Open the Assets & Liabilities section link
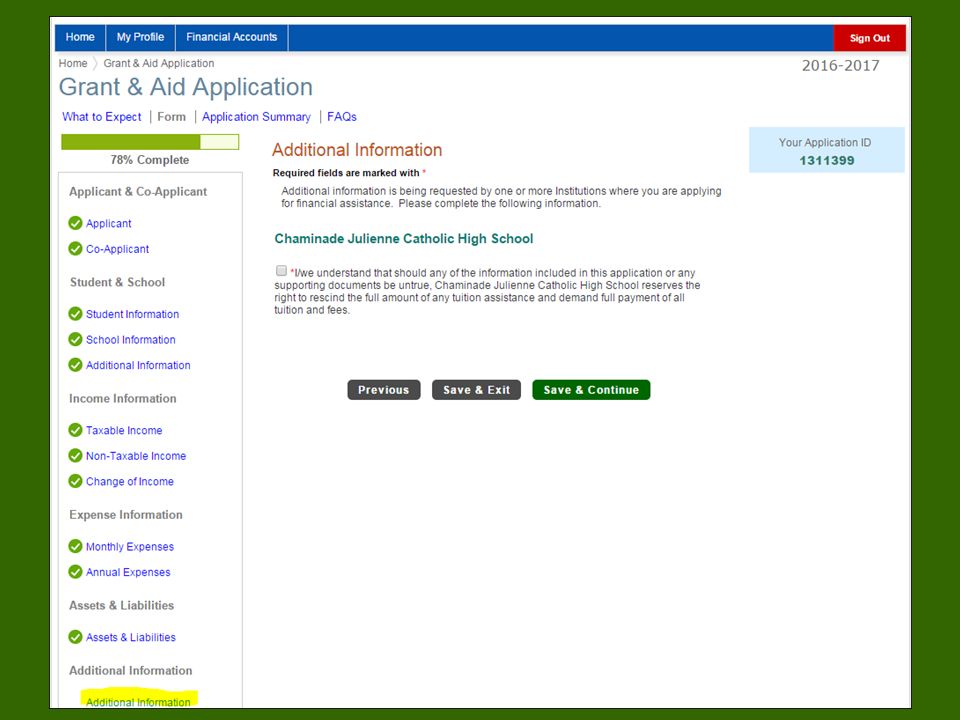 pos(130,637)
